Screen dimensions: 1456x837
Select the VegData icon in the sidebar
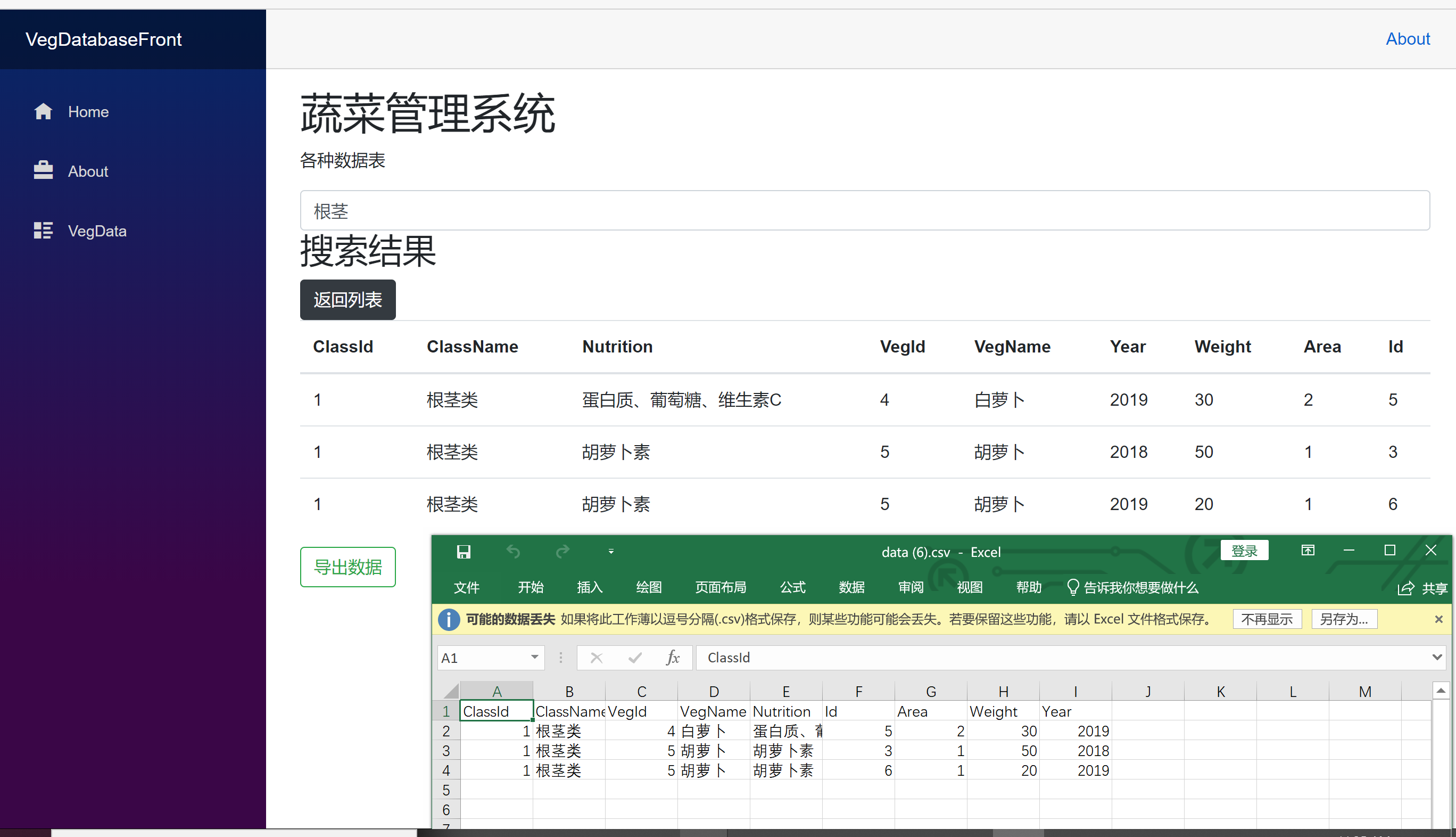pyautogui.click(x=43, y=230)
